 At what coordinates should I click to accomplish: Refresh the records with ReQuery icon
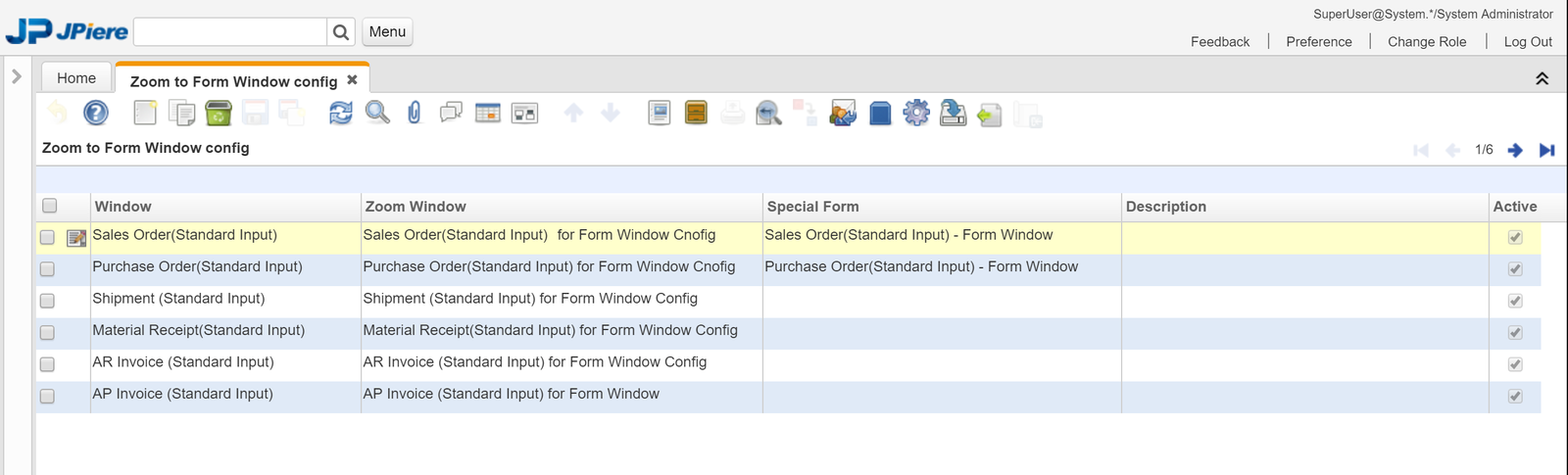340,114
